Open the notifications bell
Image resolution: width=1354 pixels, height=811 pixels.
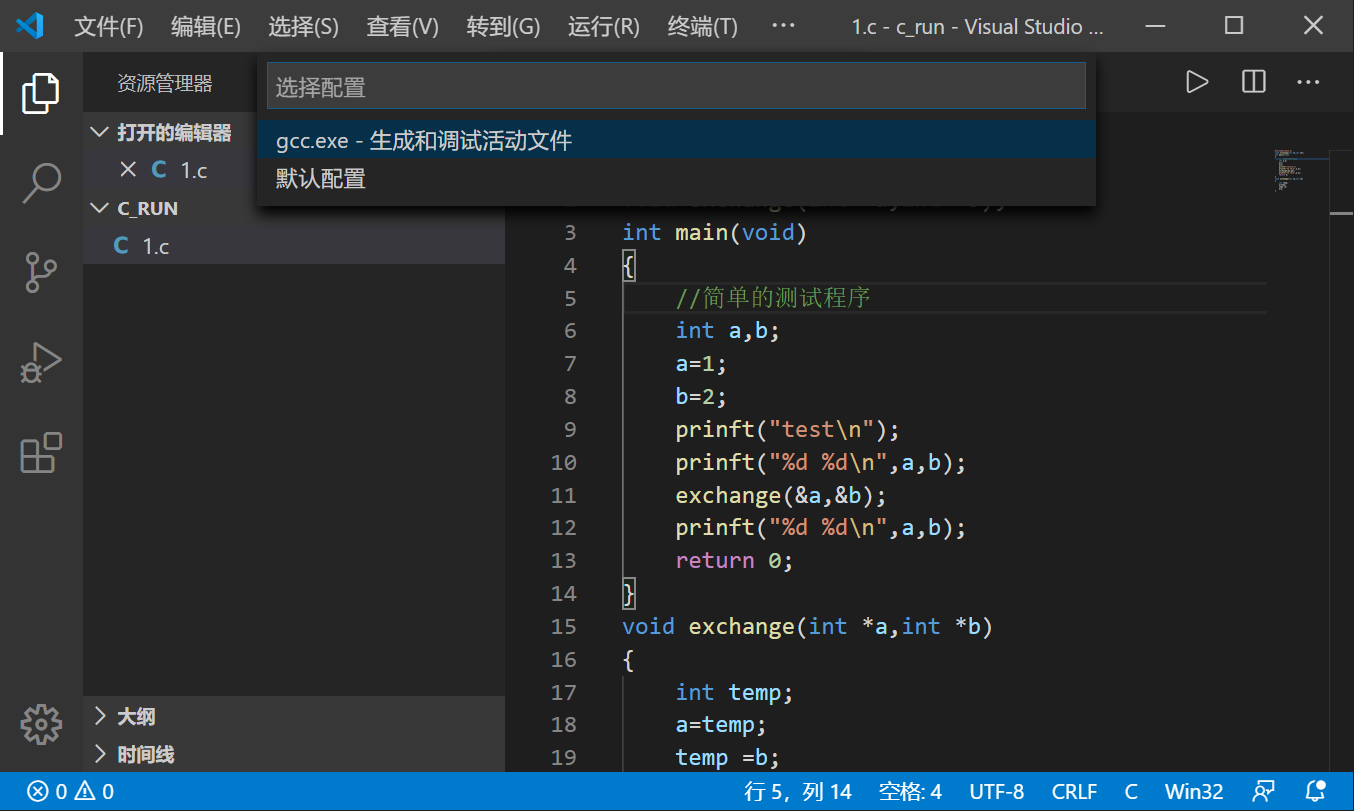(1315, 790)
